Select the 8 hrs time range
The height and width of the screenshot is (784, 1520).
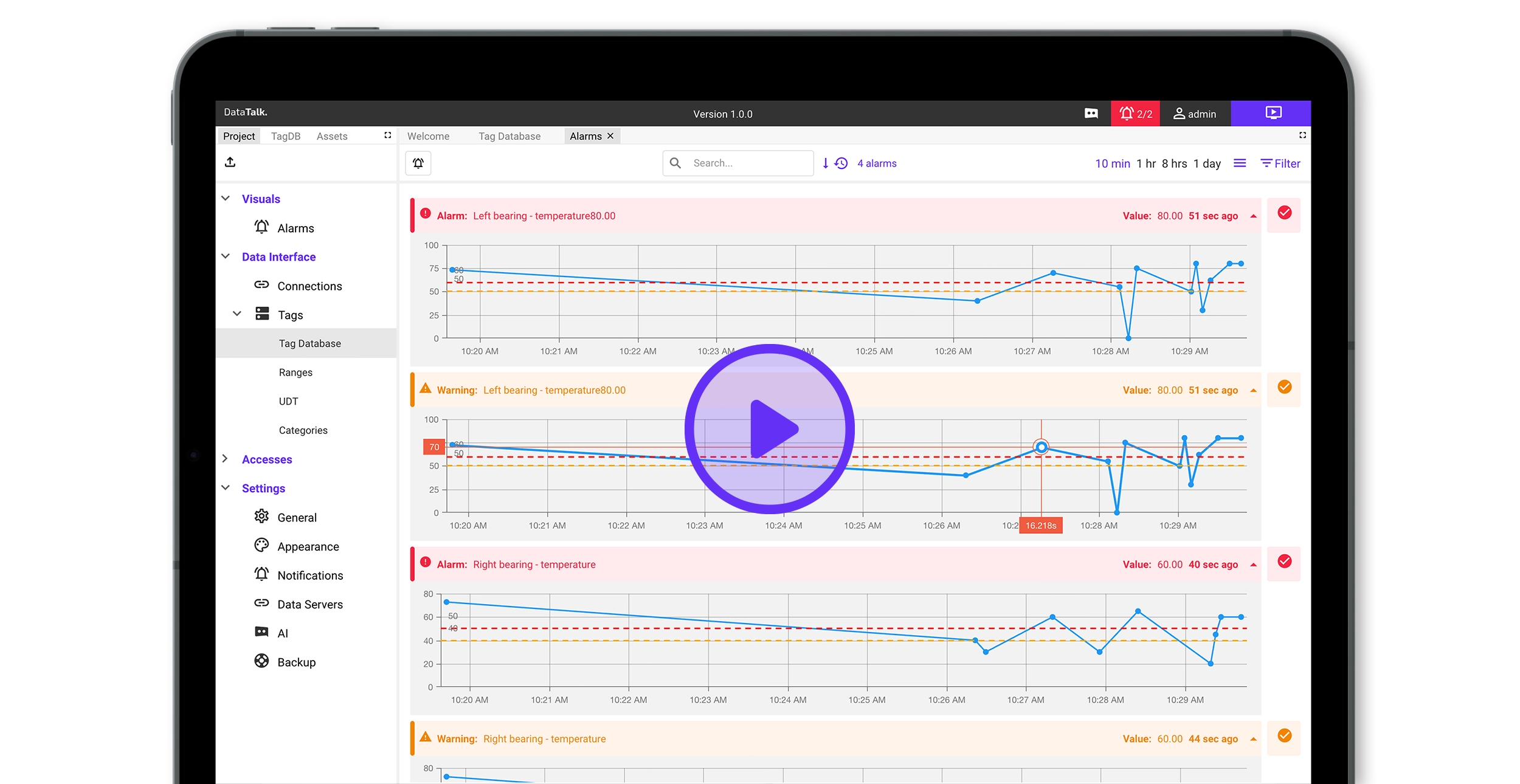click(1174, 163)
